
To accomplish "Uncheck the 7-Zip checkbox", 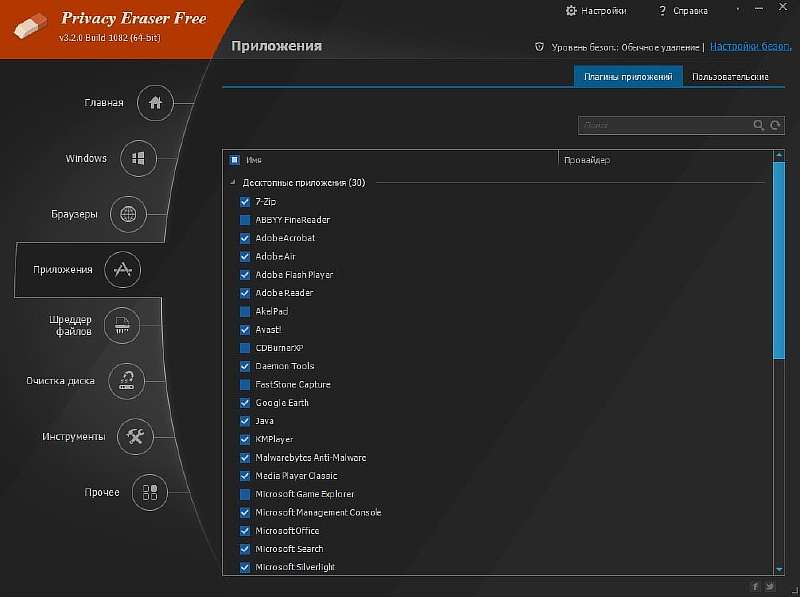I will coord(245,202).
